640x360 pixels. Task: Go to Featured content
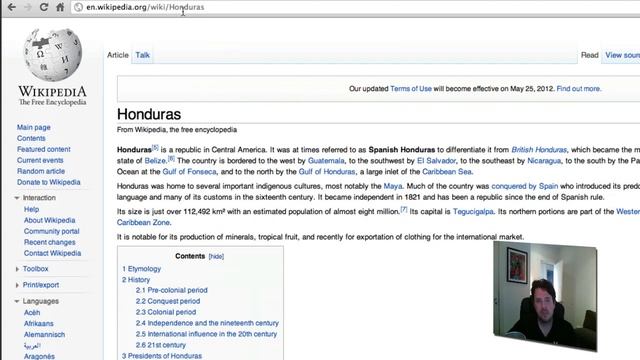pos(44,149)
